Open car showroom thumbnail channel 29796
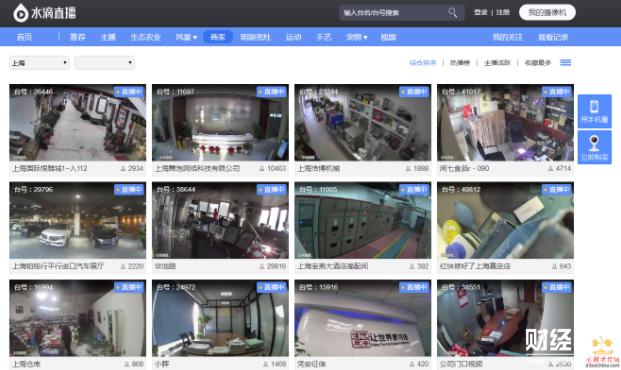The width and height of the screenshot is (621, 370). [x=78, y=220]
